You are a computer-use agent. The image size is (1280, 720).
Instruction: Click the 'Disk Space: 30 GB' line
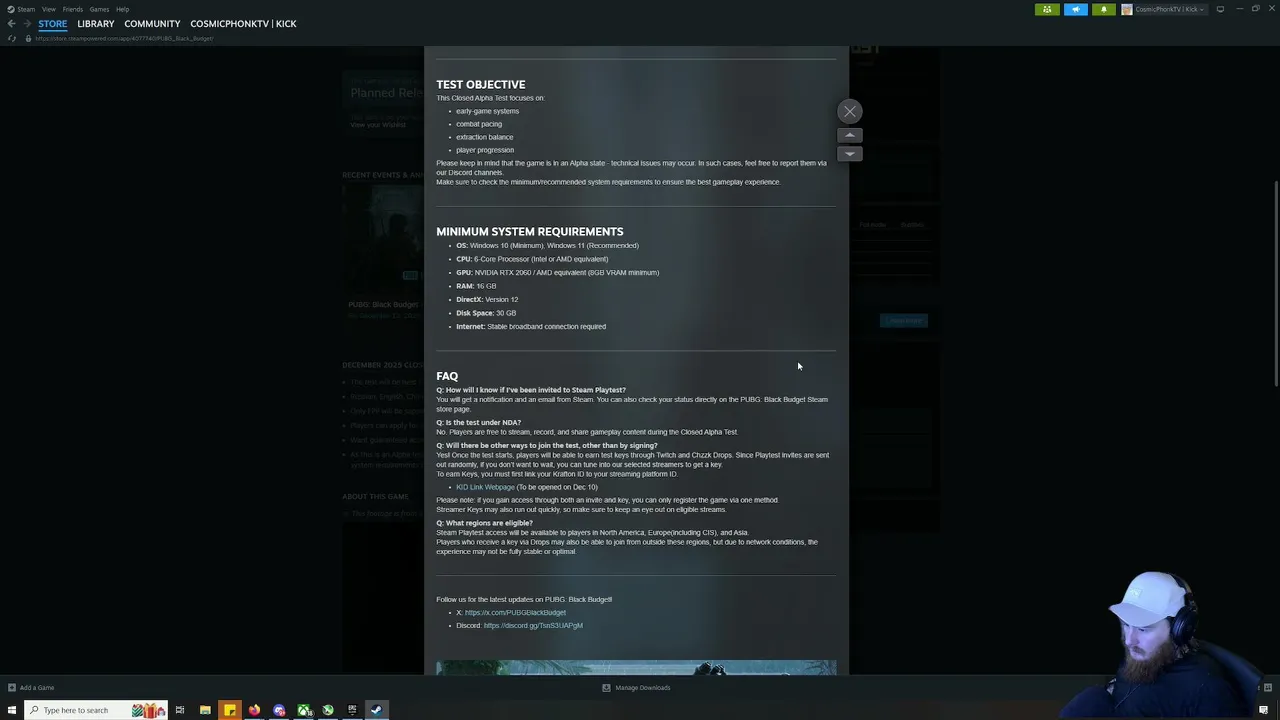coord(486,313)
